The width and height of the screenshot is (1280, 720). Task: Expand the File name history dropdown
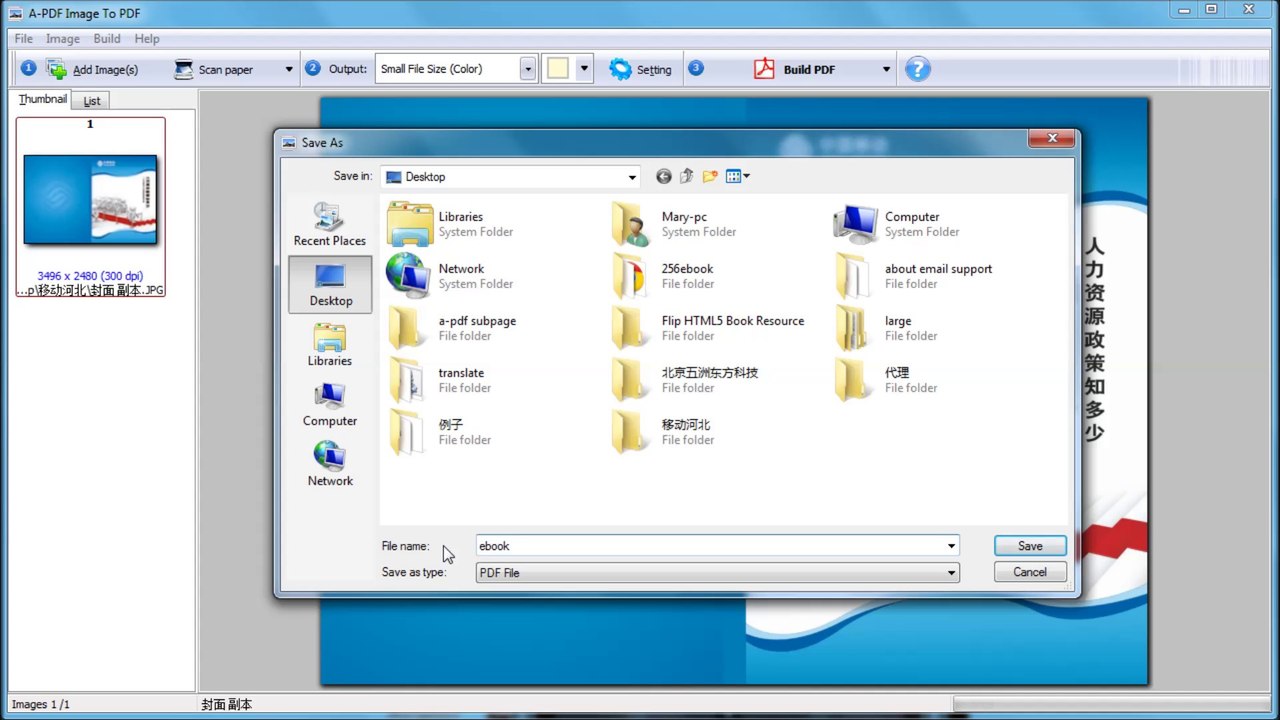coord(951,546)
